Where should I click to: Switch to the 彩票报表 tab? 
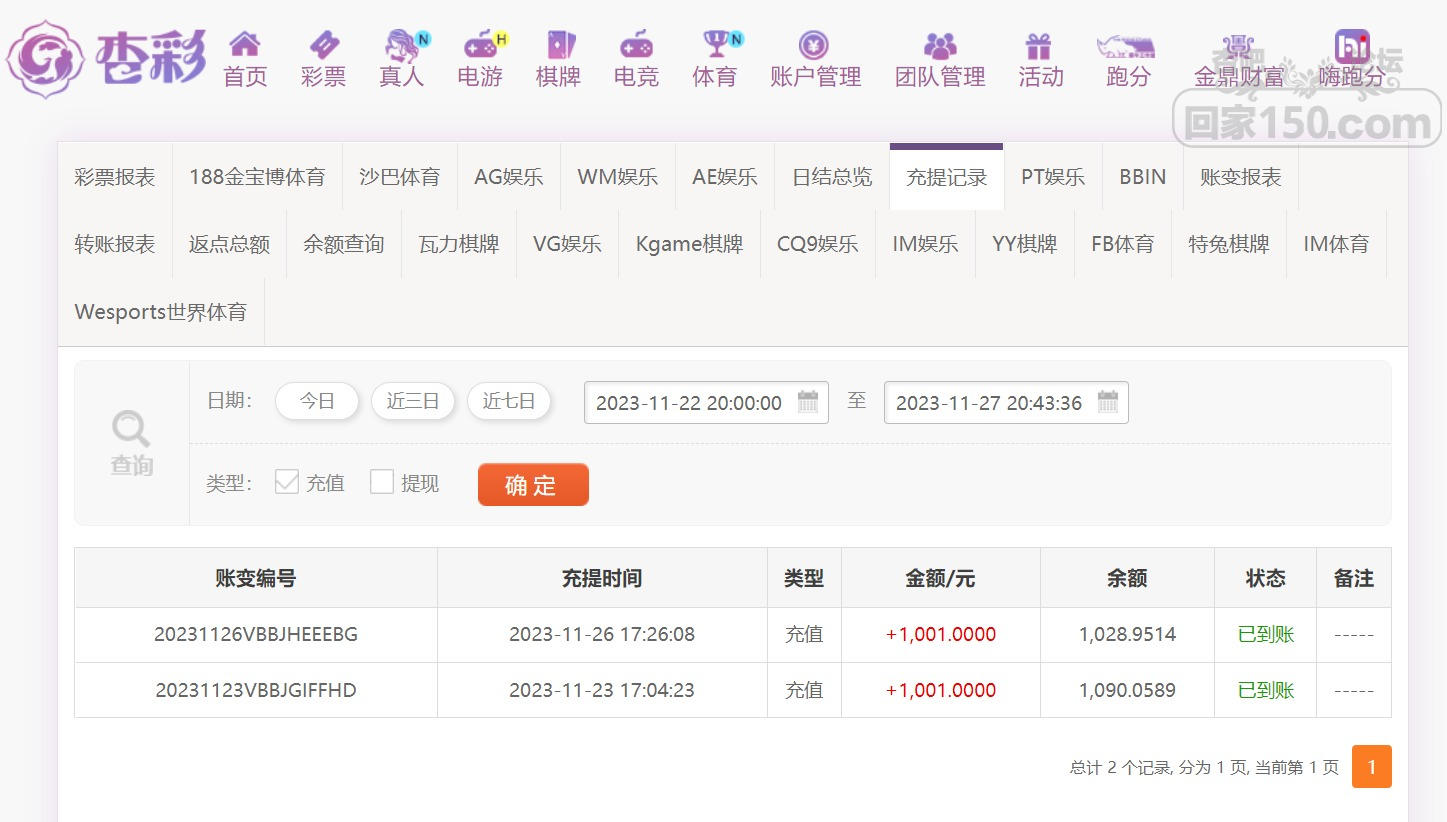115,177
